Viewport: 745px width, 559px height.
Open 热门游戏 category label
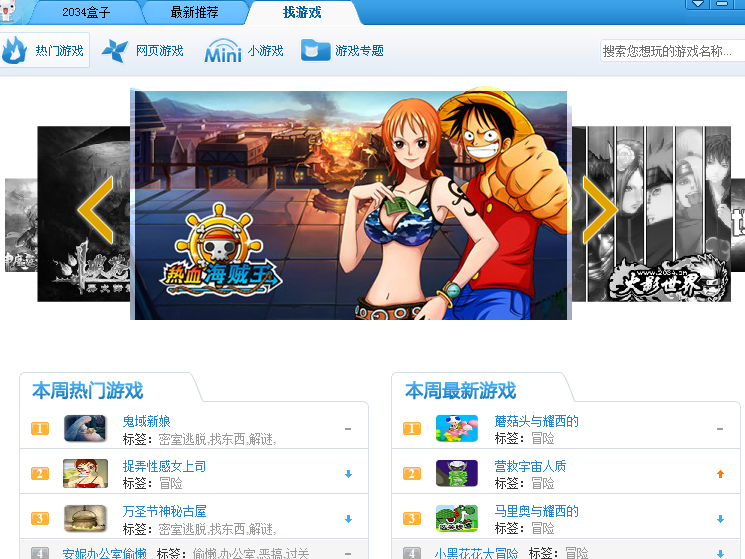59,51
